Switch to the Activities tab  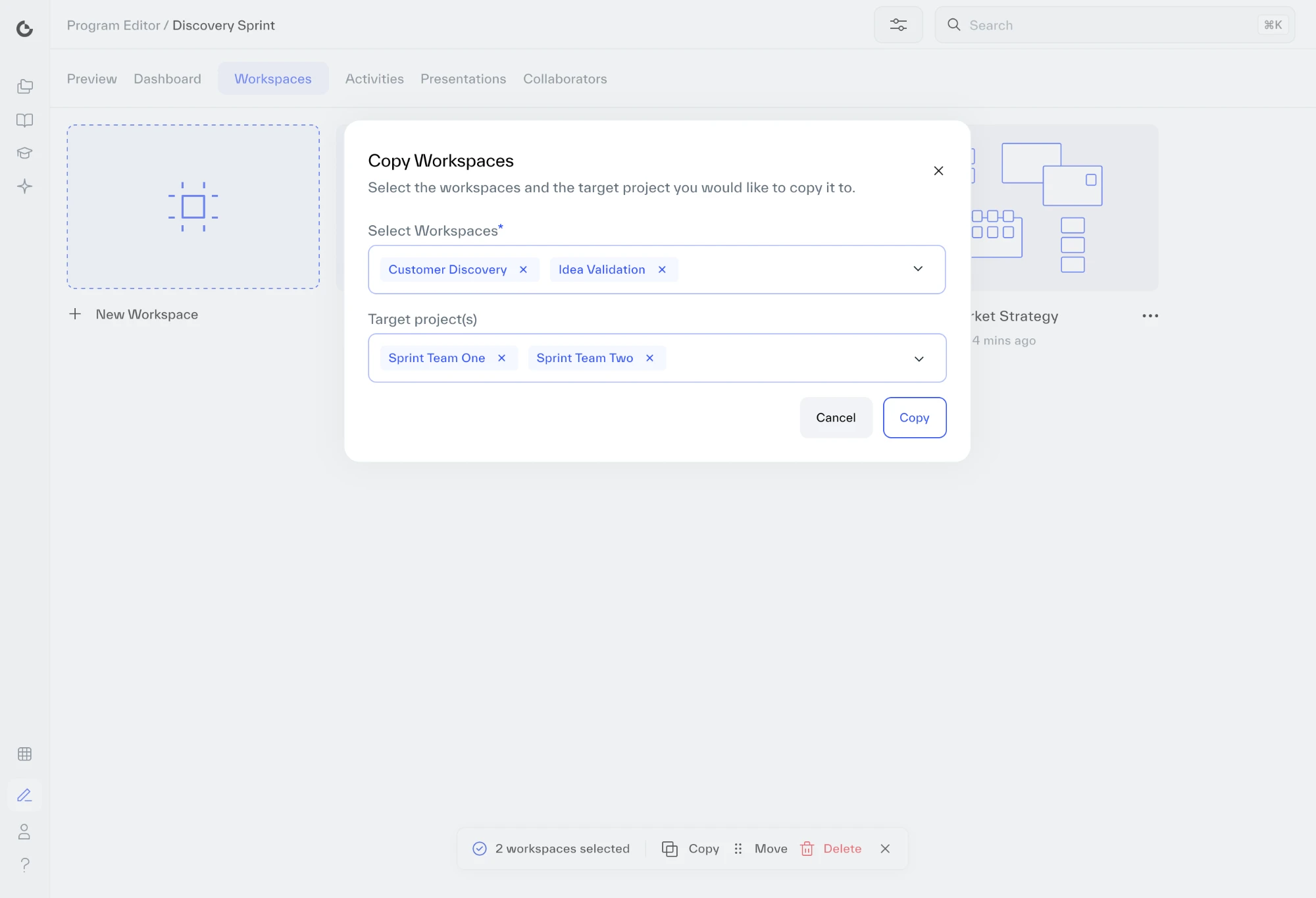[374, 78]
